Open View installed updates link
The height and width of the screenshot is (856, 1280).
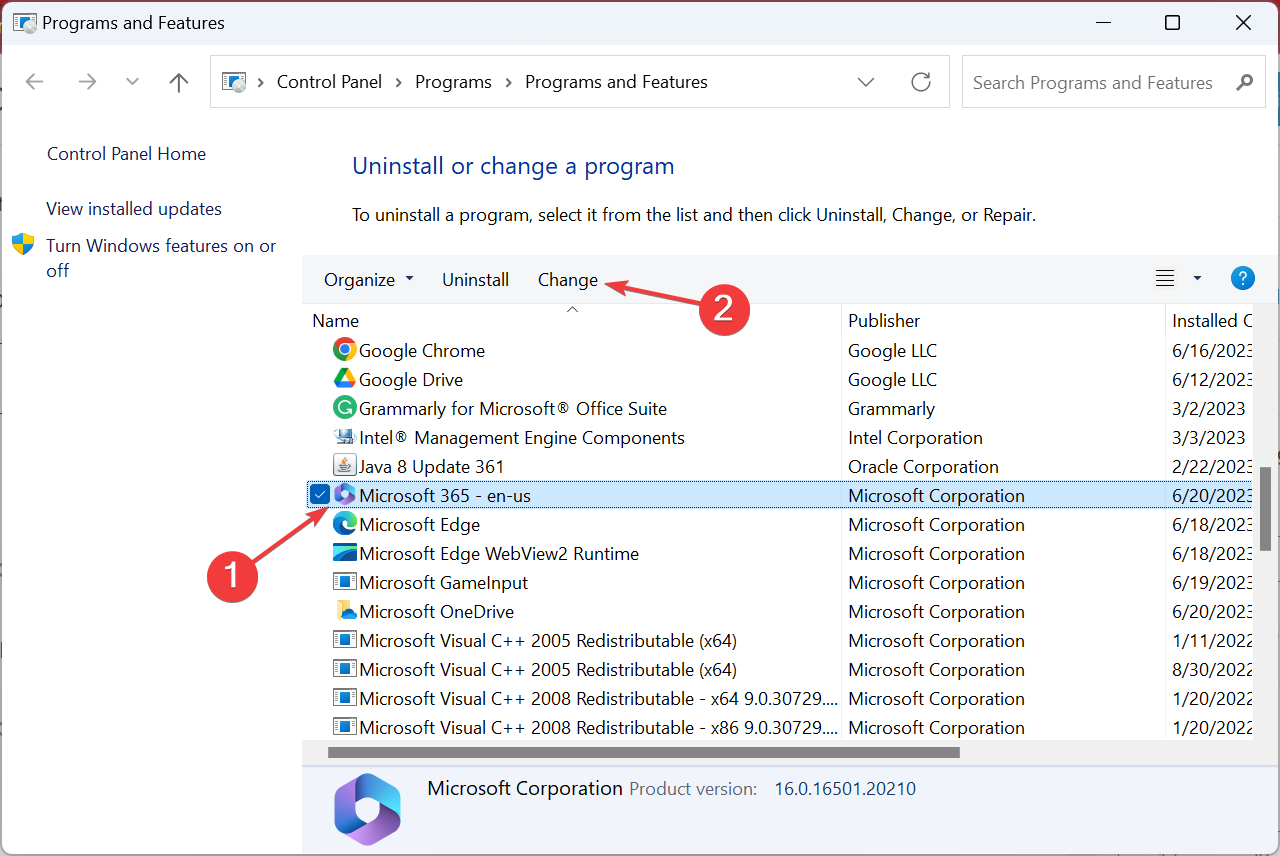(134, 209)
